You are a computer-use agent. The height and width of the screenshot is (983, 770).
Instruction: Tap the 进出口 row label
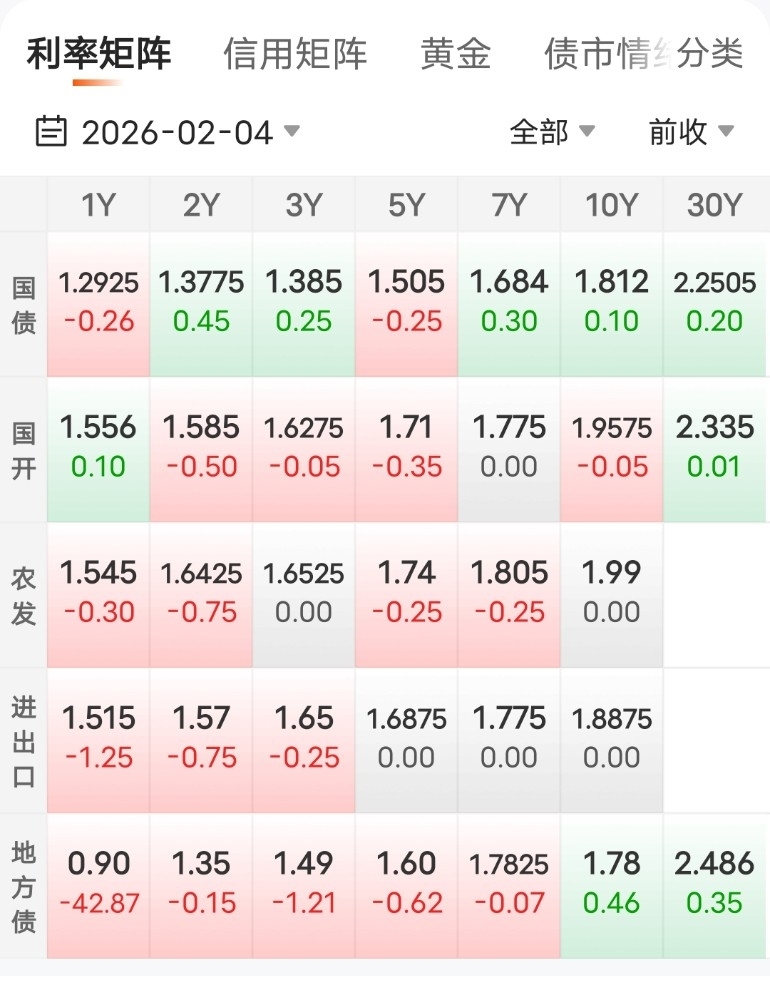pyautogui.click(x=24, y=741)
